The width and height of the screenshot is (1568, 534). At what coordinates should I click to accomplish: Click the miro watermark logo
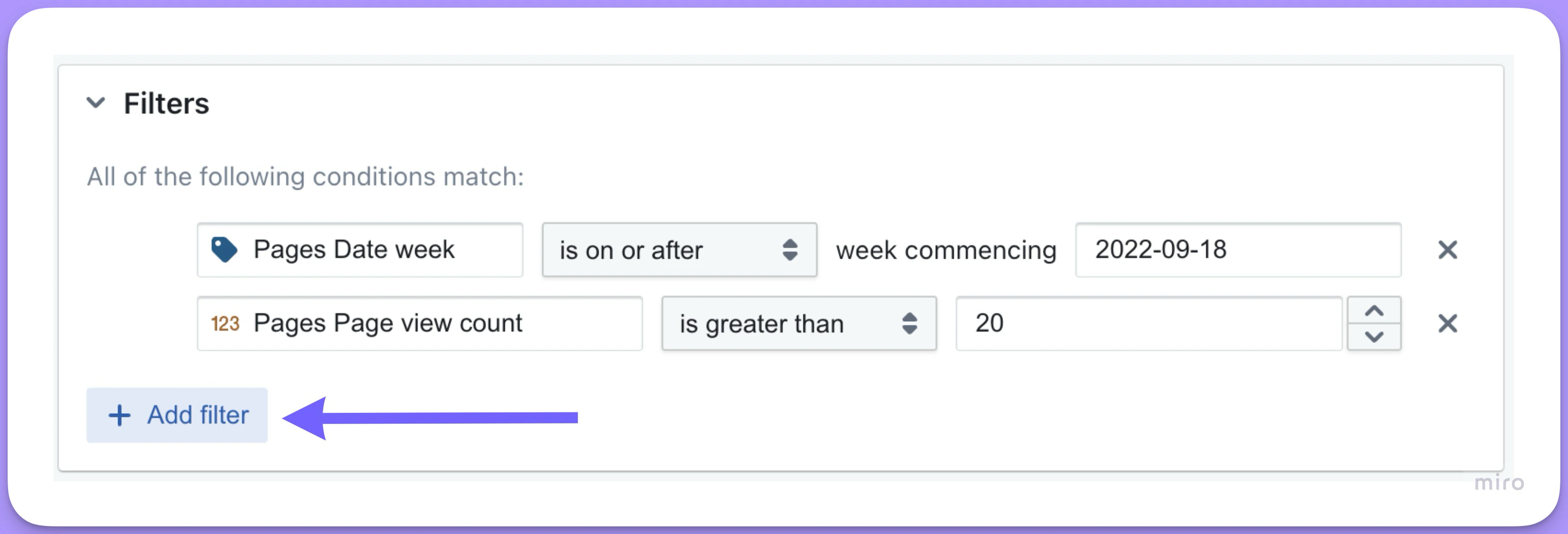1499,483
